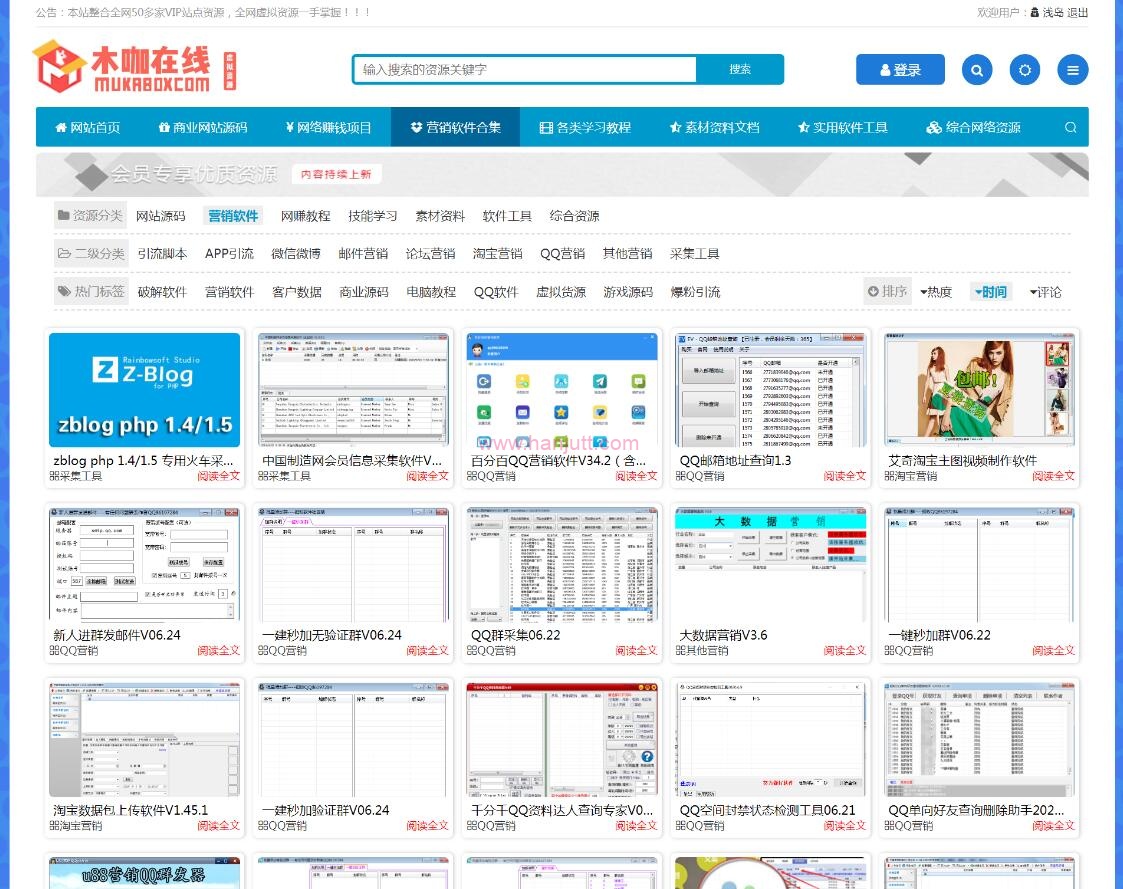Choose the 其他营销 subcategory
The image size is (1123, 889).
(x=627, y=254)
